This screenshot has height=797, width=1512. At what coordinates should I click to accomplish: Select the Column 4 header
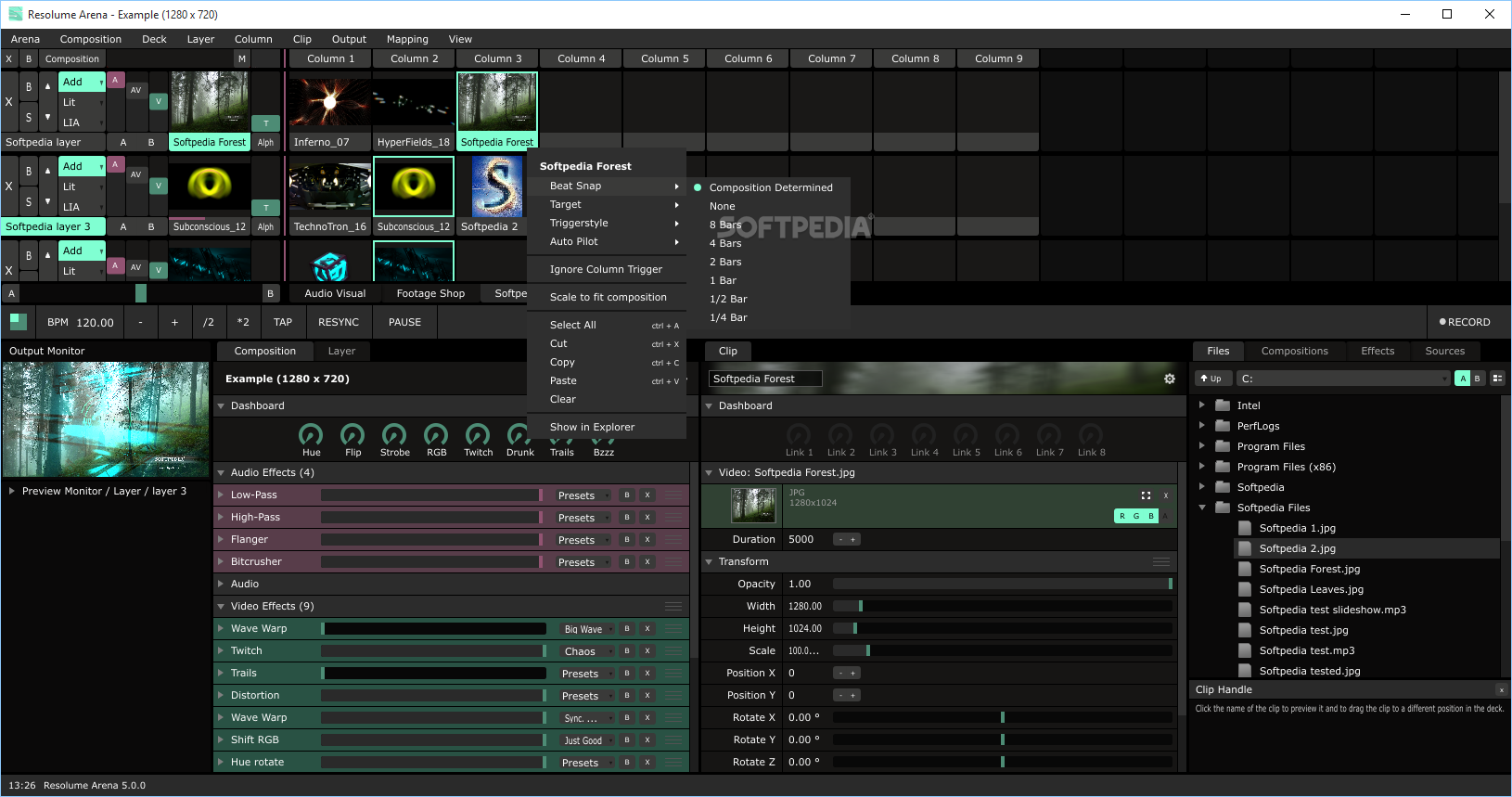click(581, 58)
